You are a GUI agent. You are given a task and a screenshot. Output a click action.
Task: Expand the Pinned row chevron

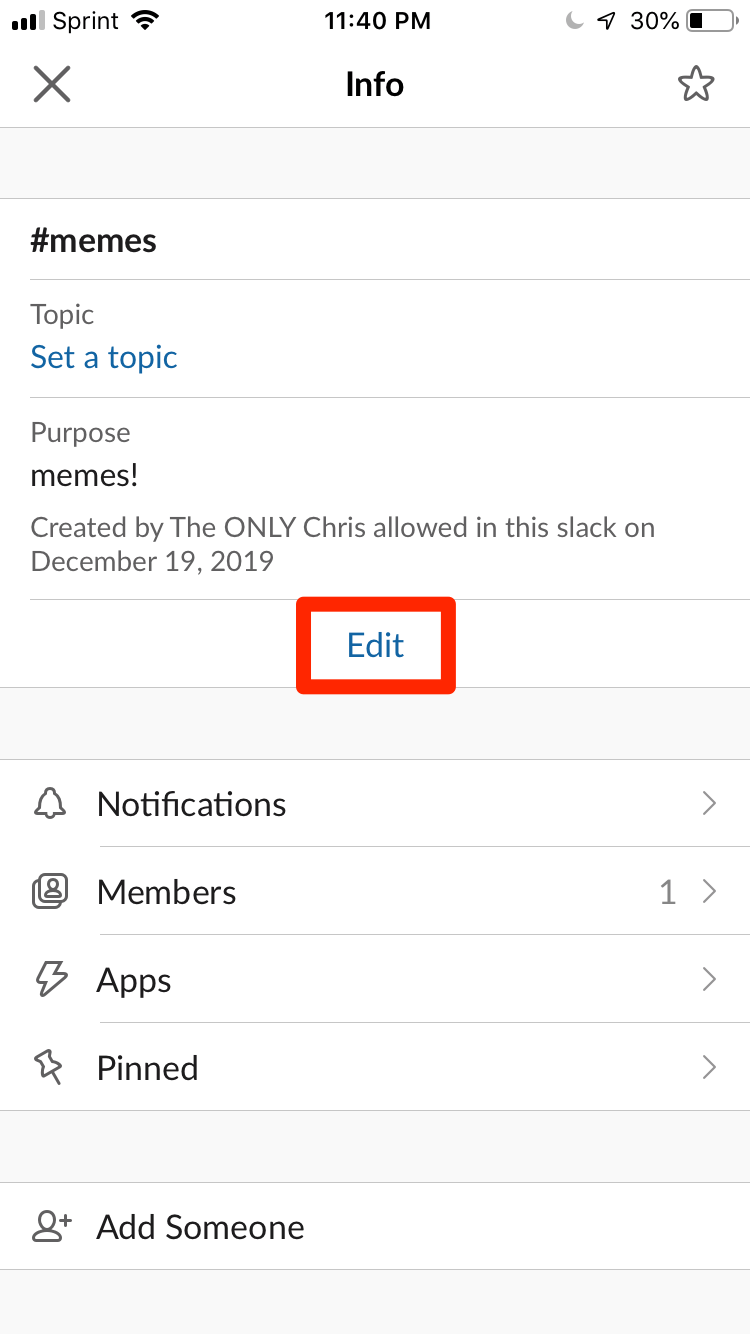click(709, 1067)
